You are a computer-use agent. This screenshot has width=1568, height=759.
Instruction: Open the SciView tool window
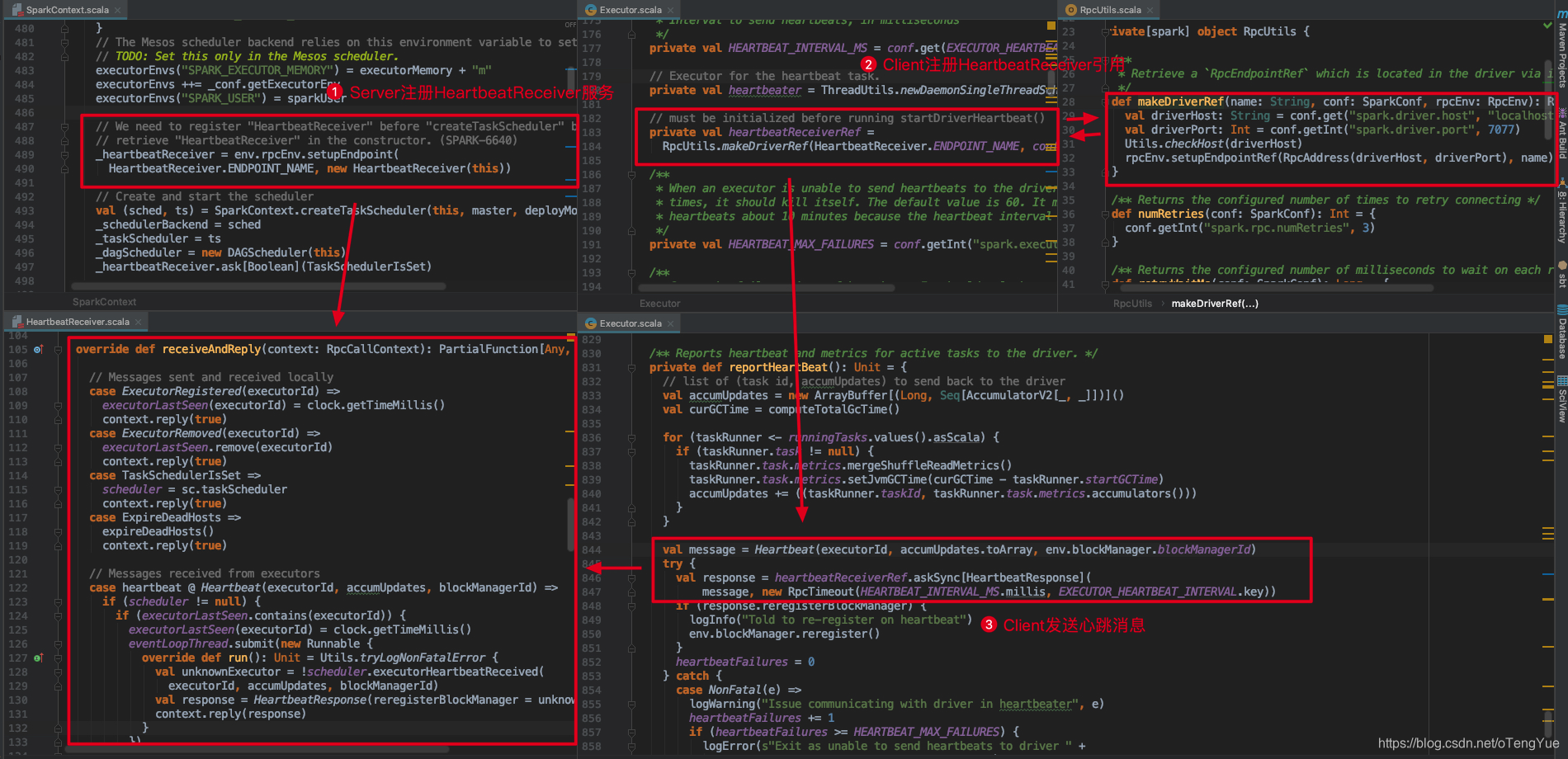tap(1561, 405)
